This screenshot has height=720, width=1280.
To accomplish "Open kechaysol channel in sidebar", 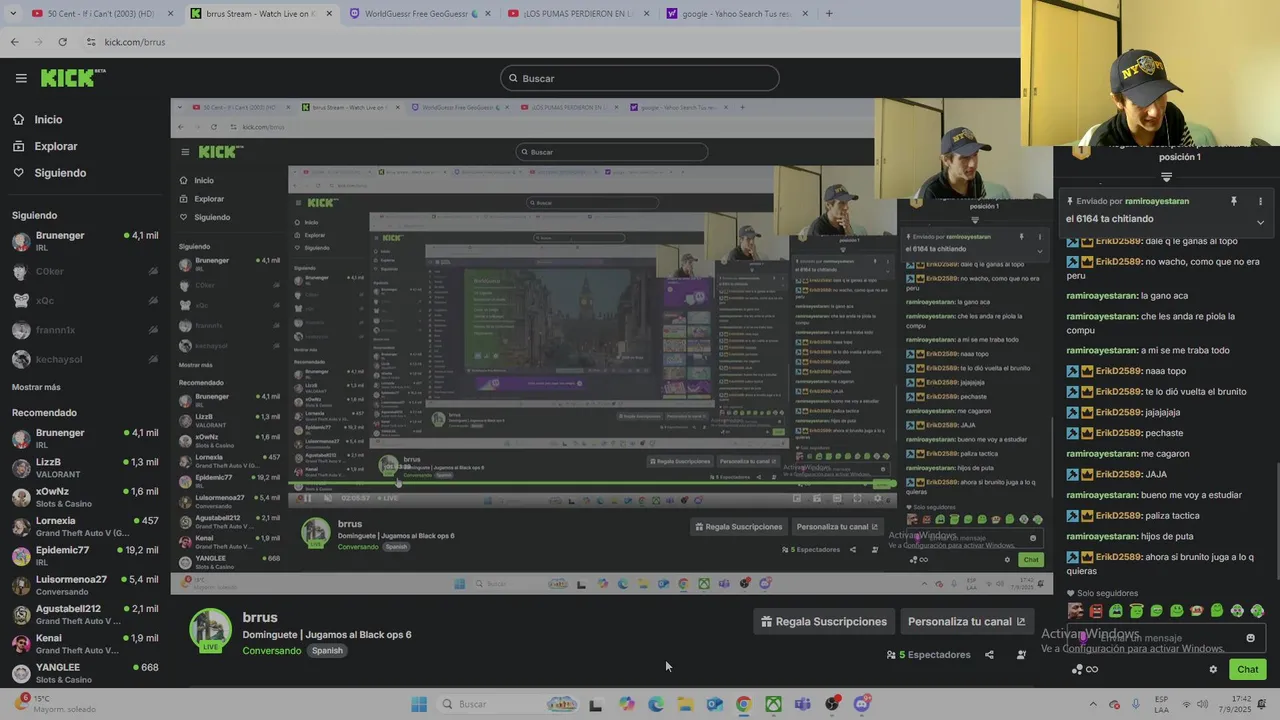I will click(x=85, y=359).
